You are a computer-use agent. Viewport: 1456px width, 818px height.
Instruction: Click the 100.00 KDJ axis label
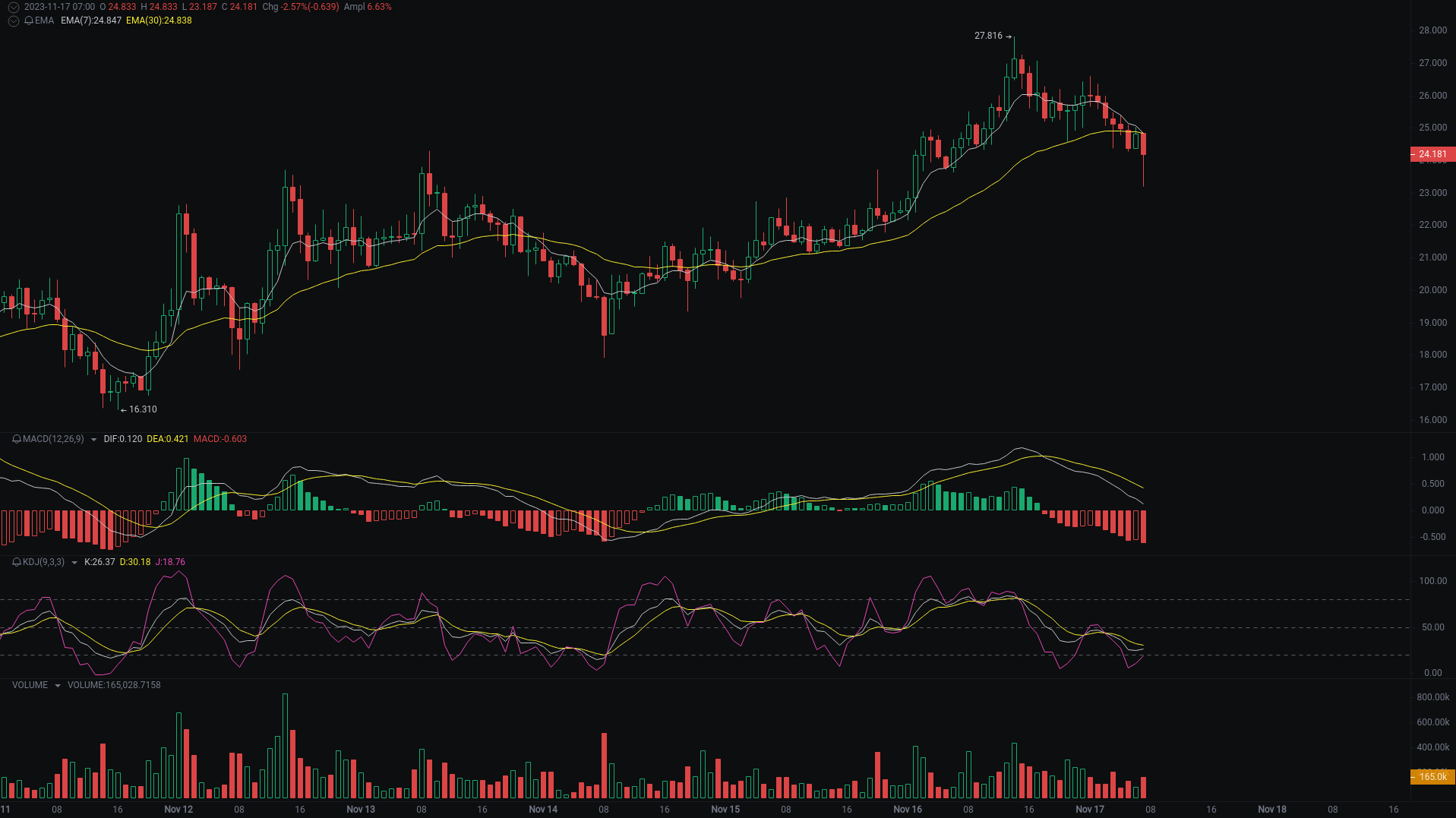click(x=1432, y=581)
